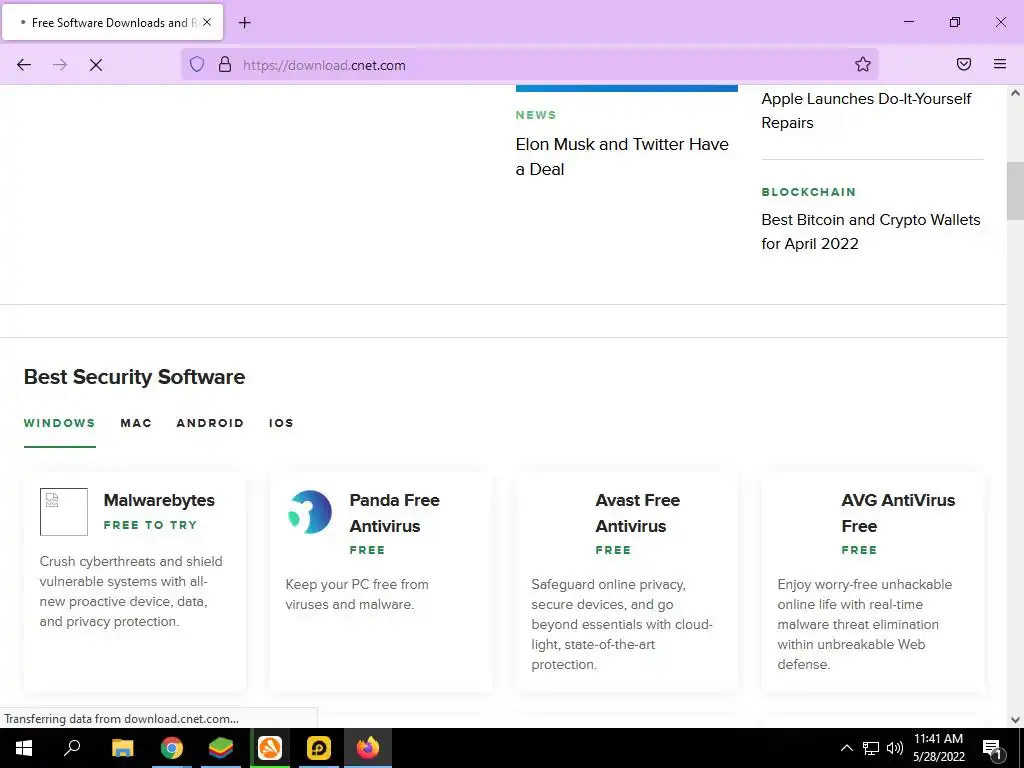Open the volume control tray icon
The width and height of the screenshot is (1024, 768).
(895, 748)
